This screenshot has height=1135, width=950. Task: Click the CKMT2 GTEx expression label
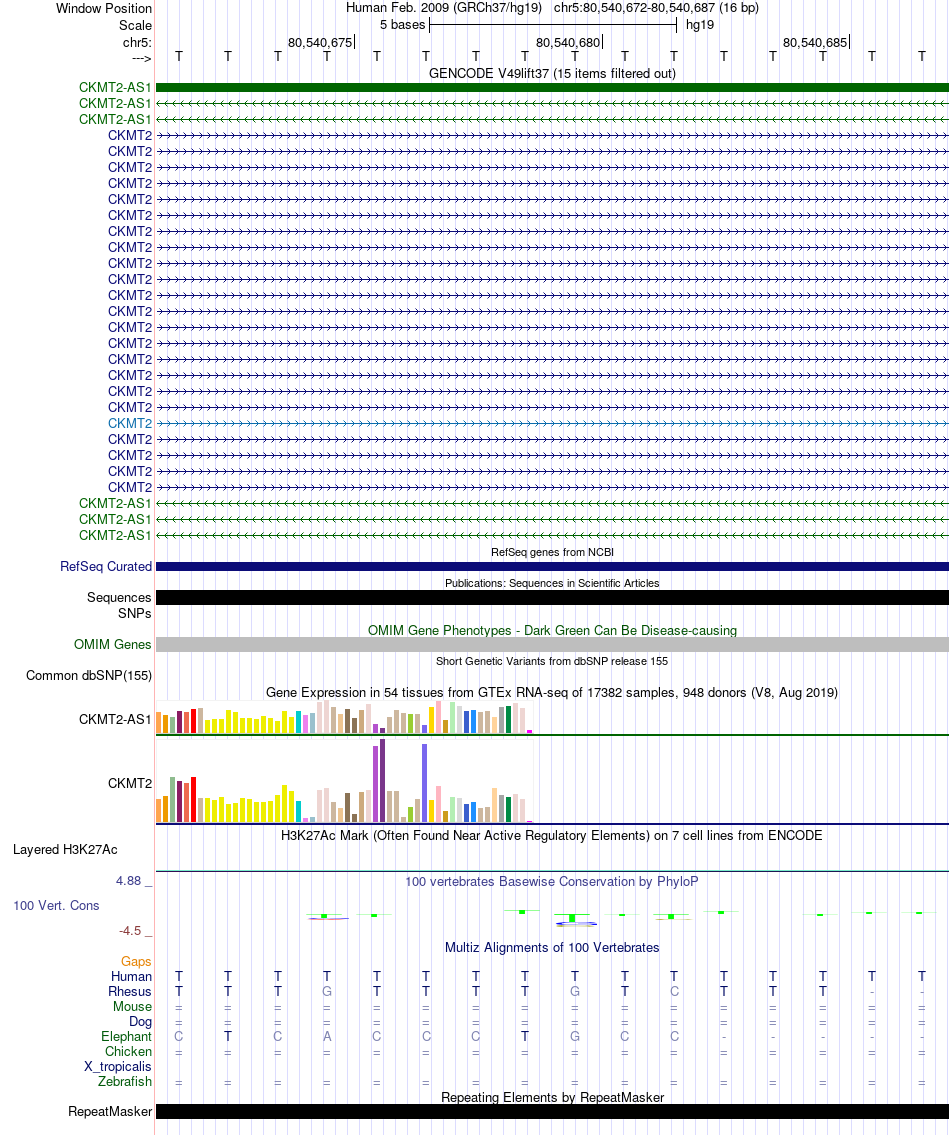coord(130,783)
